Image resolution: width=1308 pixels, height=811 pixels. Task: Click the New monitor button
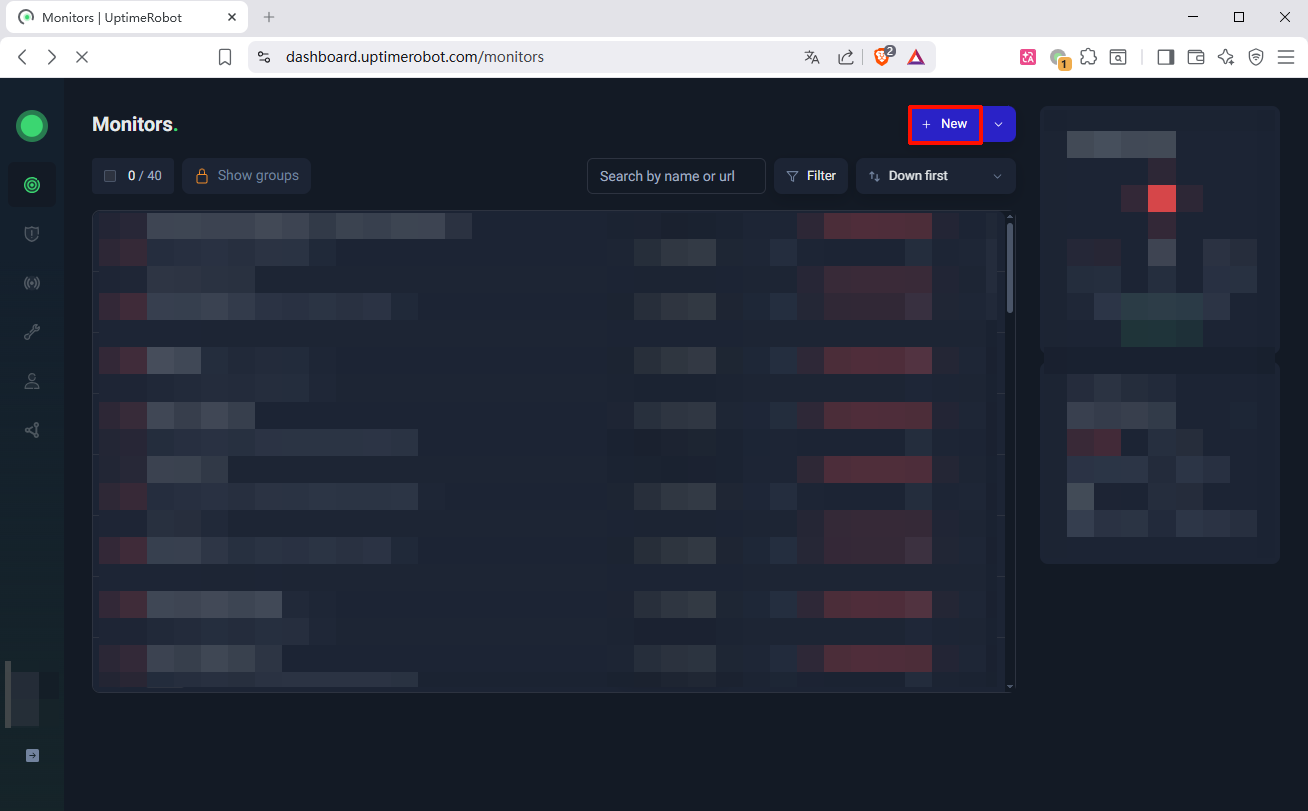(x=945, y=124)
